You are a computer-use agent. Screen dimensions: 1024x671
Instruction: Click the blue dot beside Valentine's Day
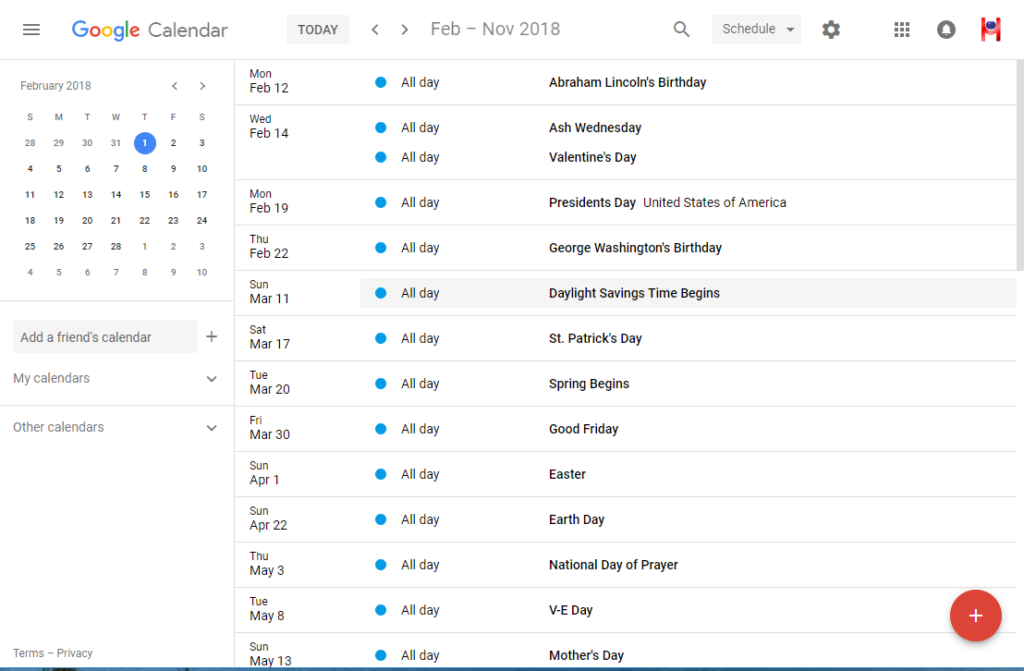click(381, 157)
